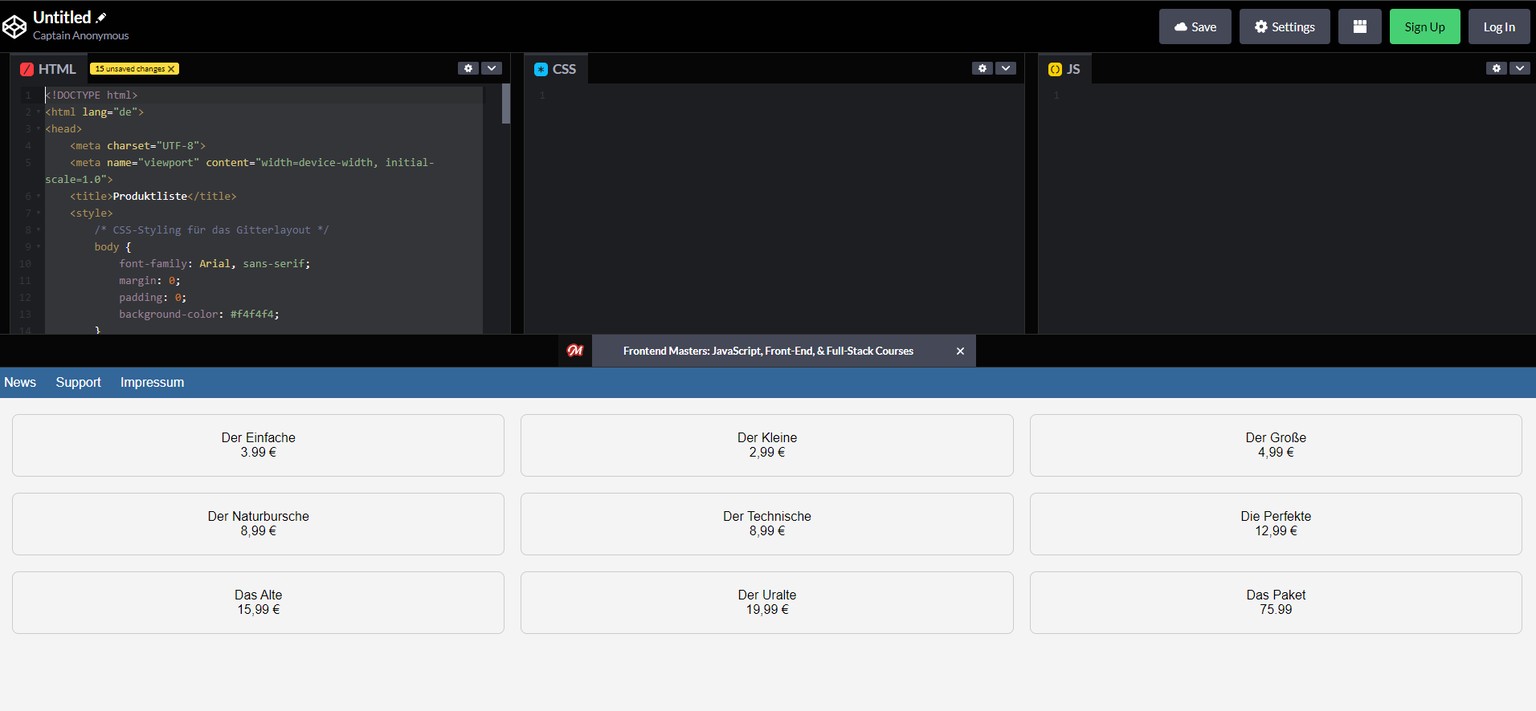The image size is (1536, 711).
Task: Select the Die Perfekte product card
Action: pos(1276,524)
